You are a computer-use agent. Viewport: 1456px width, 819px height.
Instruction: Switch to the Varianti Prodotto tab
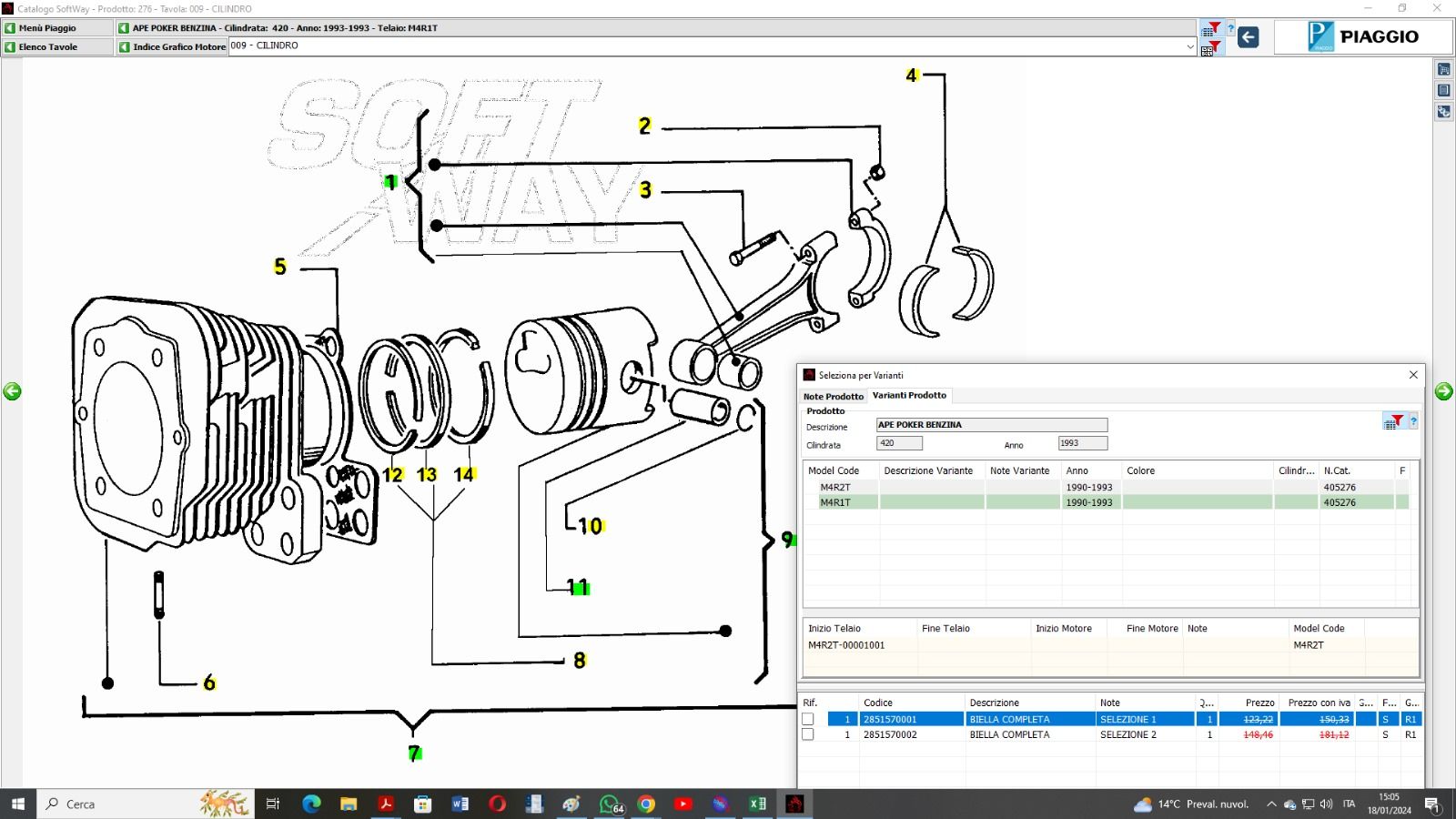tap(909, 395)
